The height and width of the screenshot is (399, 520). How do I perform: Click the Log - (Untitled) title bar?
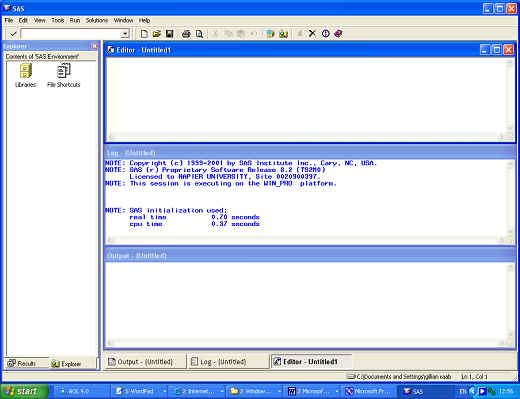pos(309,153)
